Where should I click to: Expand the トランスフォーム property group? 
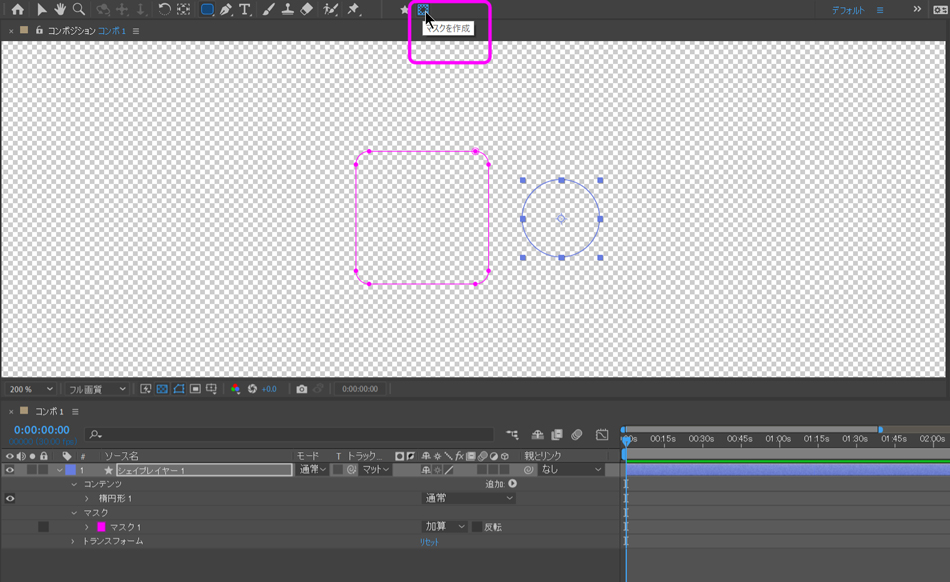point(73,541)
